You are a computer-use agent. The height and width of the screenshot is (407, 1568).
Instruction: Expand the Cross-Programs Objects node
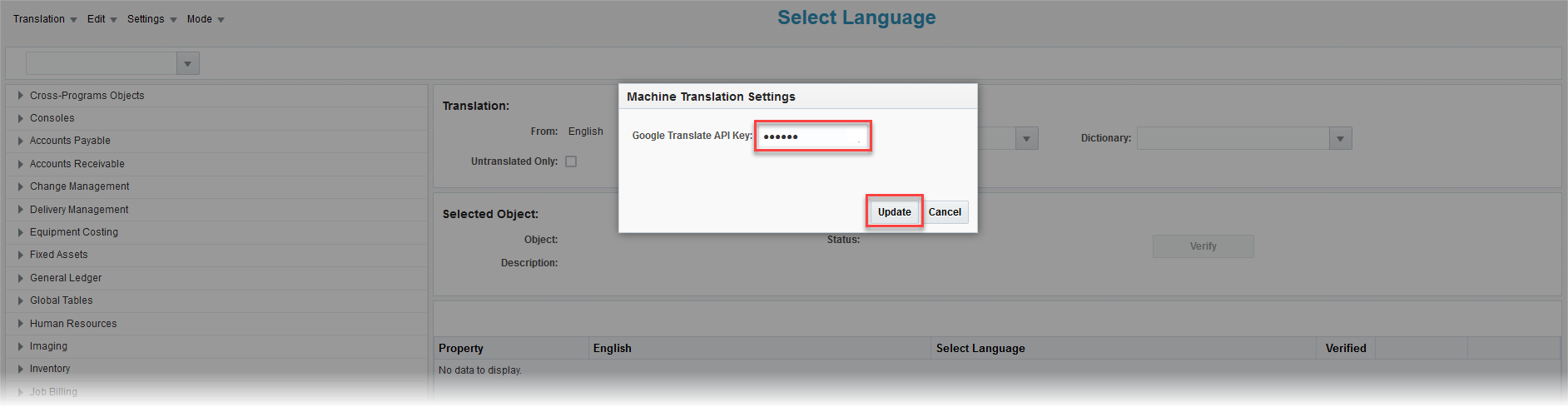pyautogui.click(x=20, y=96)
